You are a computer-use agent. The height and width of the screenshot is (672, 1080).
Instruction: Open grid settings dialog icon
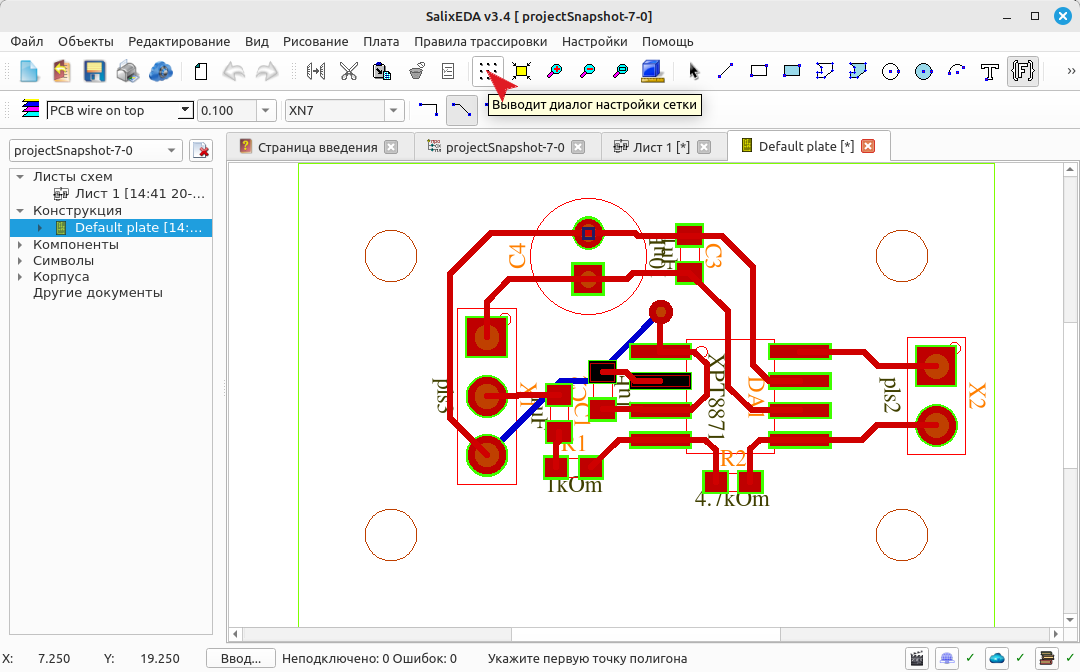(x=488, y=71)
